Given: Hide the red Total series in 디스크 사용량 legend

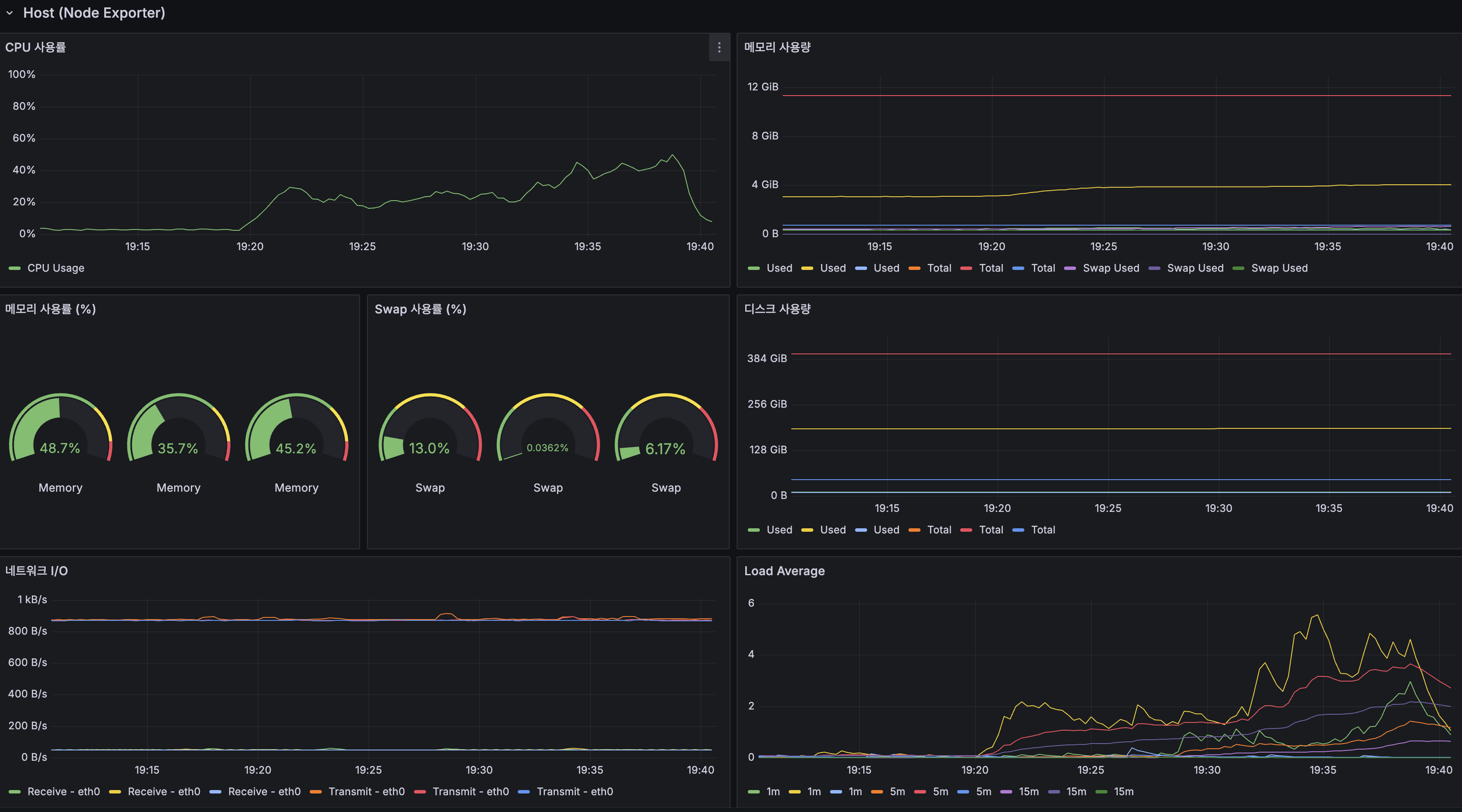Looking at the screenshot, I should (990, 530).
